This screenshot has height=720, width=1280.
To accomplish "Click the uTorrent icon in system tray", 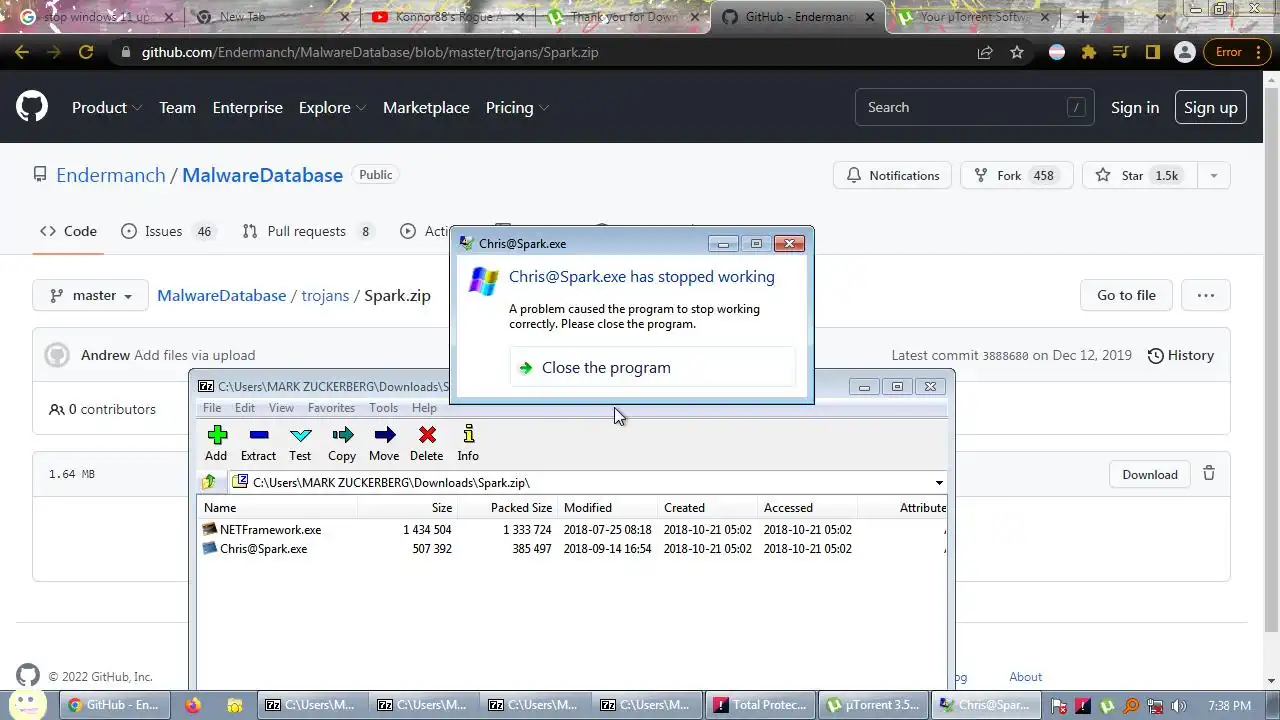I will tap(1108, 705).
